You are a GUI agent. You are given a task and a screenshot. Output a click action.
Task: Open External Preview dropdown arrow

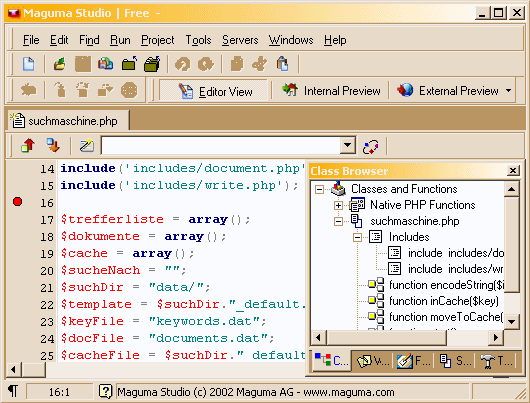pos(508,91)
